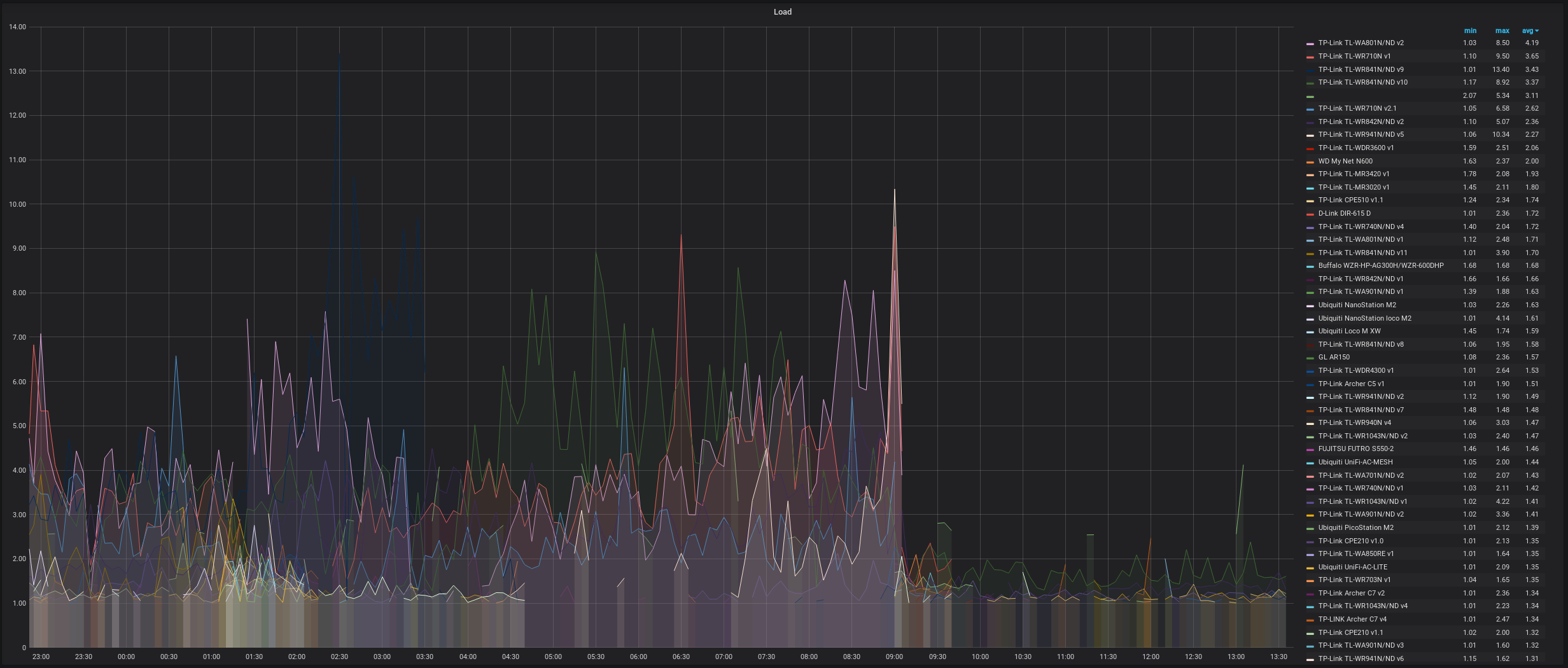The height and width of the screenshot is (668, 1568).
Task: Sort legend by max column header
Action: pyautogui.click(x=1502, y=31)
